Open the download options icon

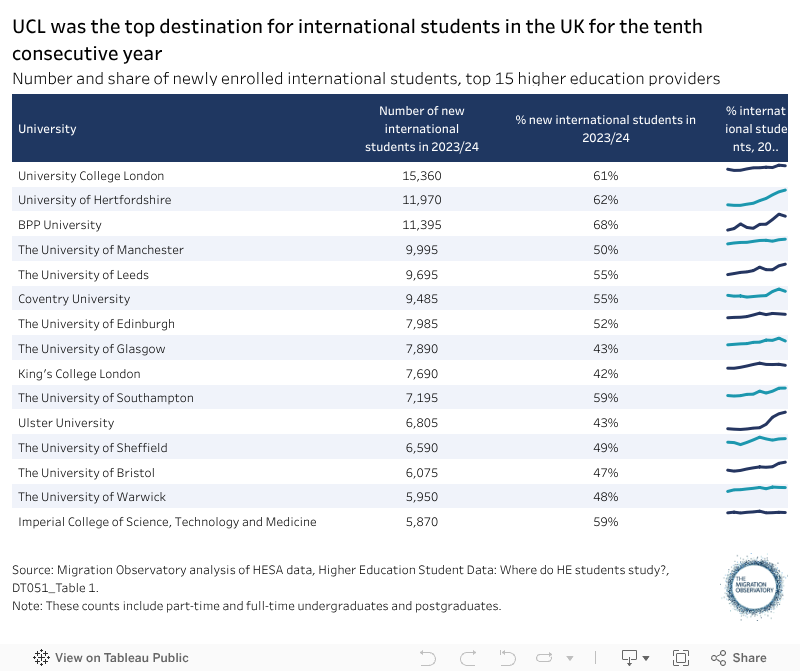pos(629,657)
